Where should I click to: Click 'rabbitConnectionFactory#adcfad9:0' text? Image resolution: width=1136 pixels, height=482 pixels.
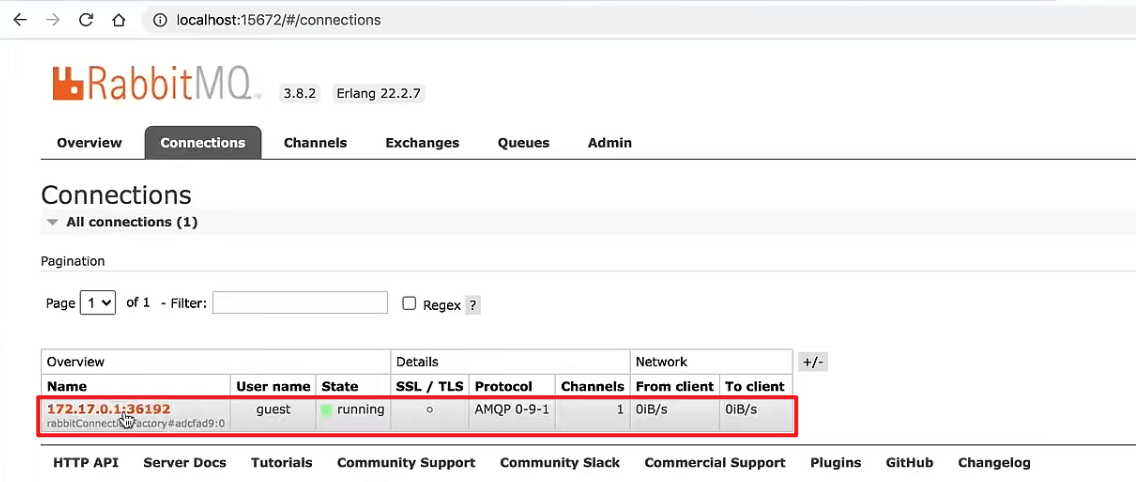click(136, 423)
